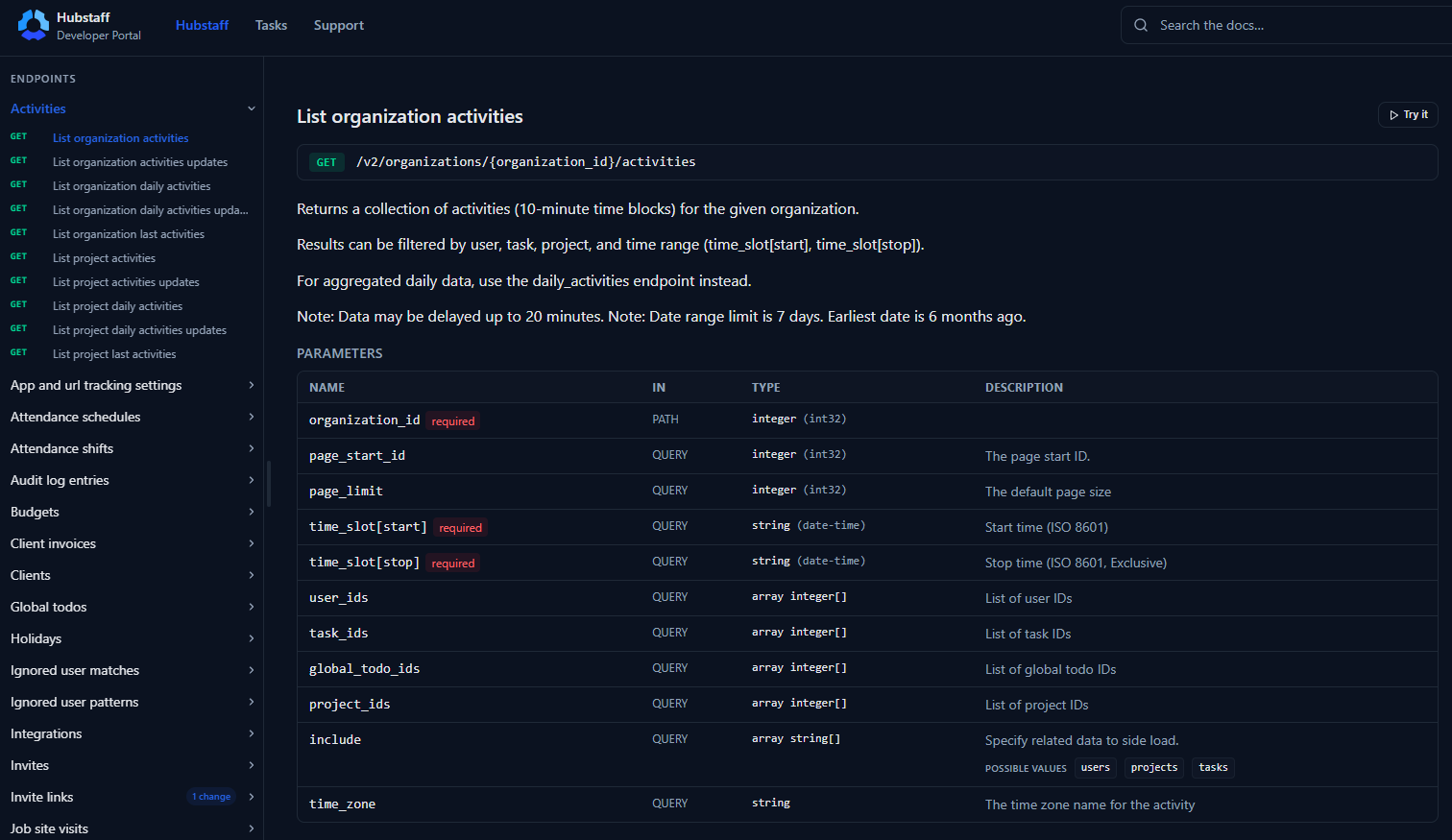Viewport: 1452px width, 840px height.
Task: Click the users possible value tag
Action: (1095, 768)
